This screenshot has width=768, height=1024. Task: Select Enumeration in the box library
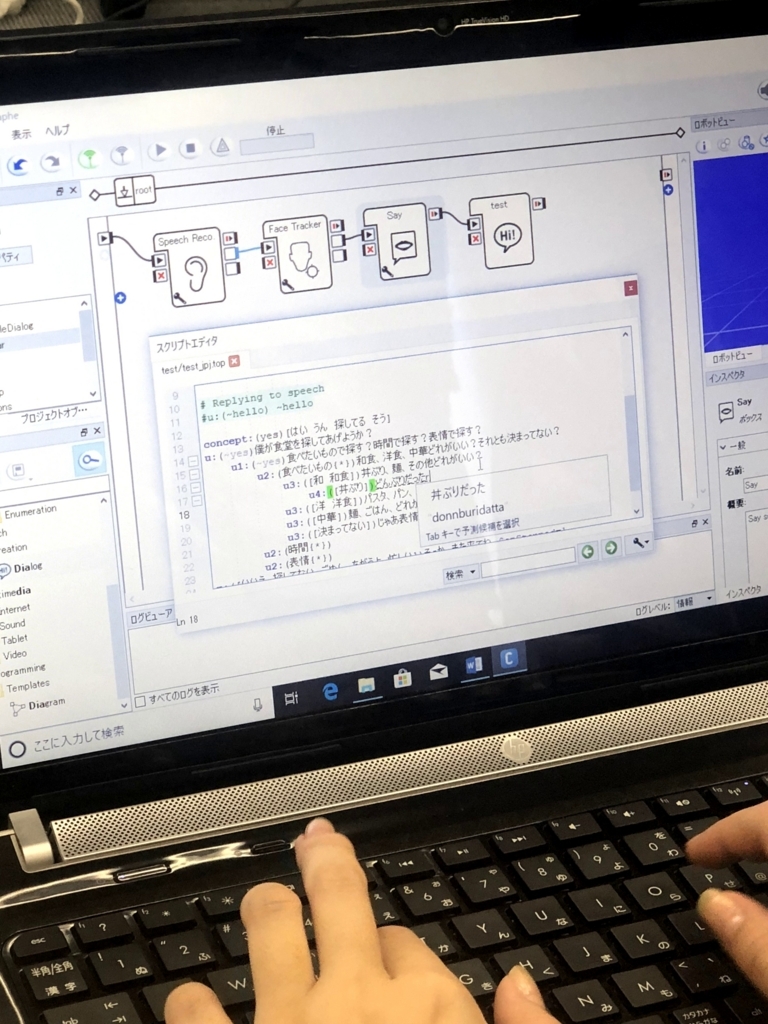31,511
